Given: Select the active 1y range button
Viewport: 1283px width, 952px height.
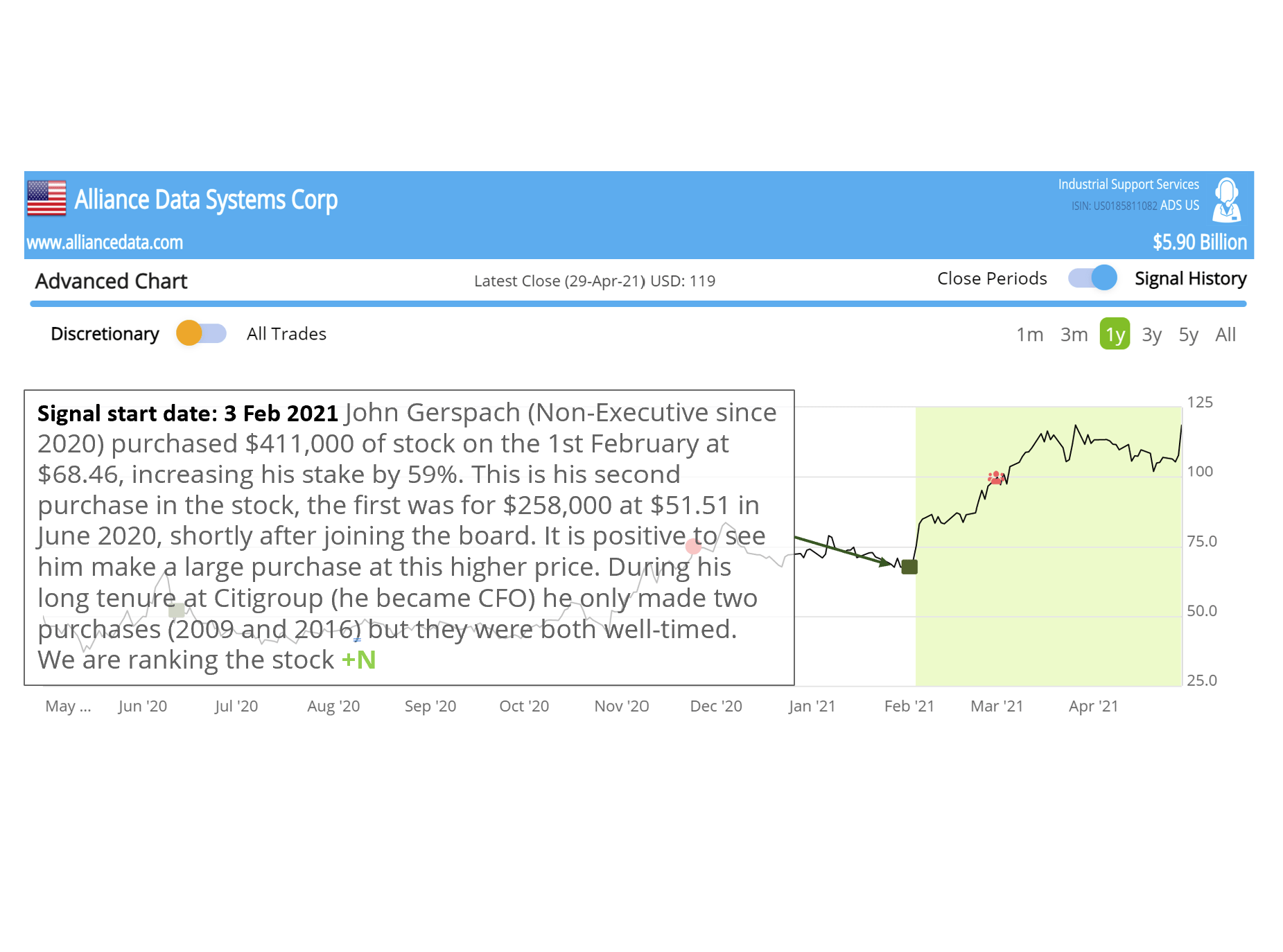Looking at the screenshot, I should 1115,335.
